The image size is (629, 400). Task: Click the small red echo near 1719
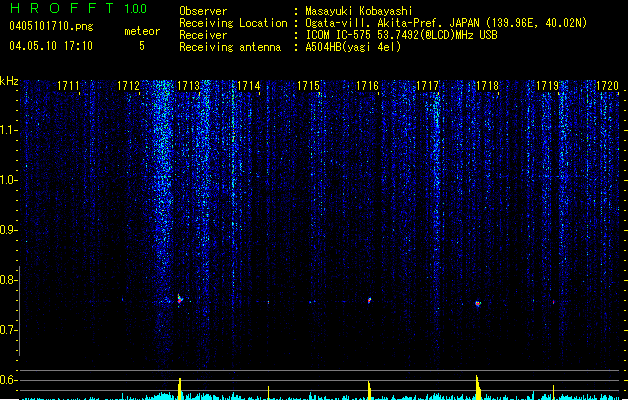coord(554,302)
